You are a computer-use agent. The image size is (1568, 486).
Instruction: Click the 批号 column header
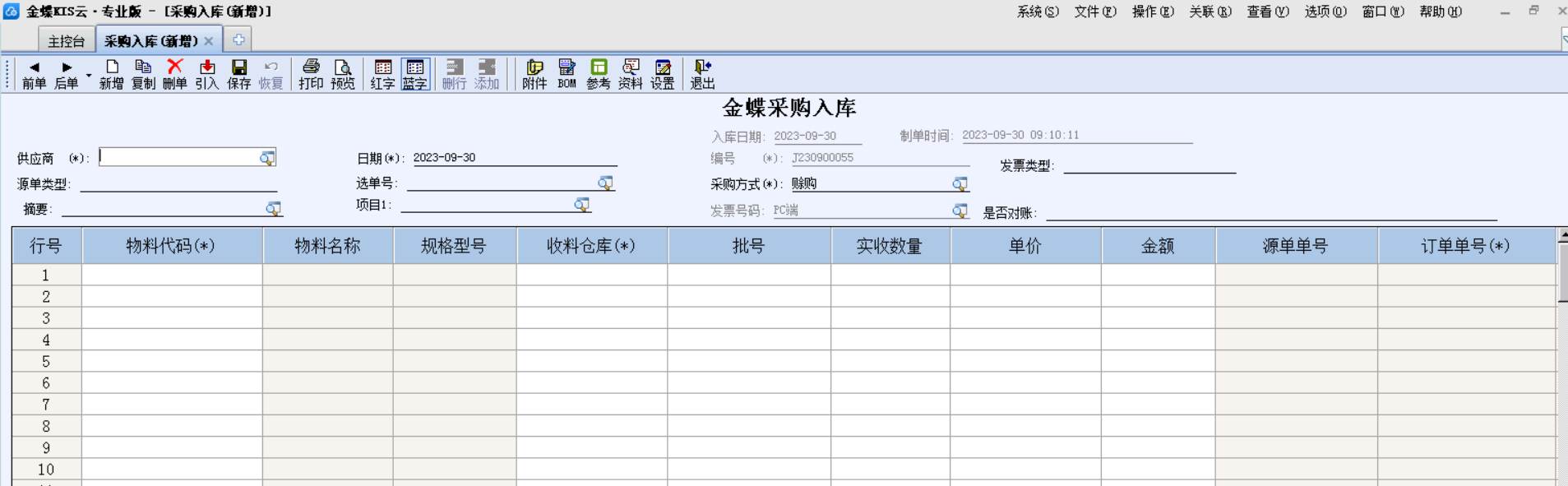click(749, 246)
